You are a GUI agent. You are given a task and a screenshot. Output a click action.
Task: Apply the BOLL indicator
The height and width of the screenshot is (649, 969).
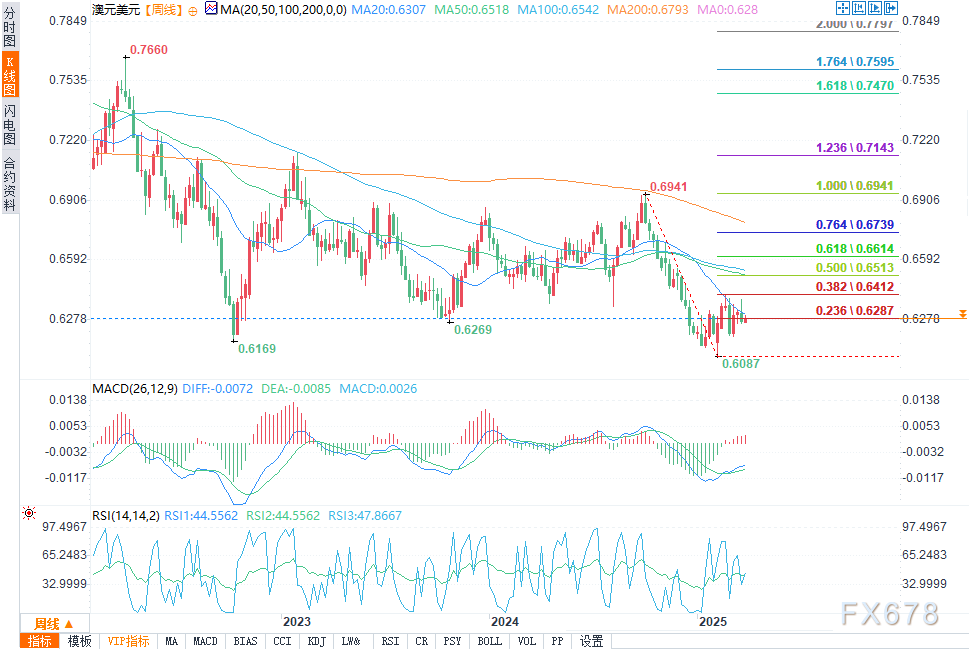pyautogui.click(x=489, y=641)
